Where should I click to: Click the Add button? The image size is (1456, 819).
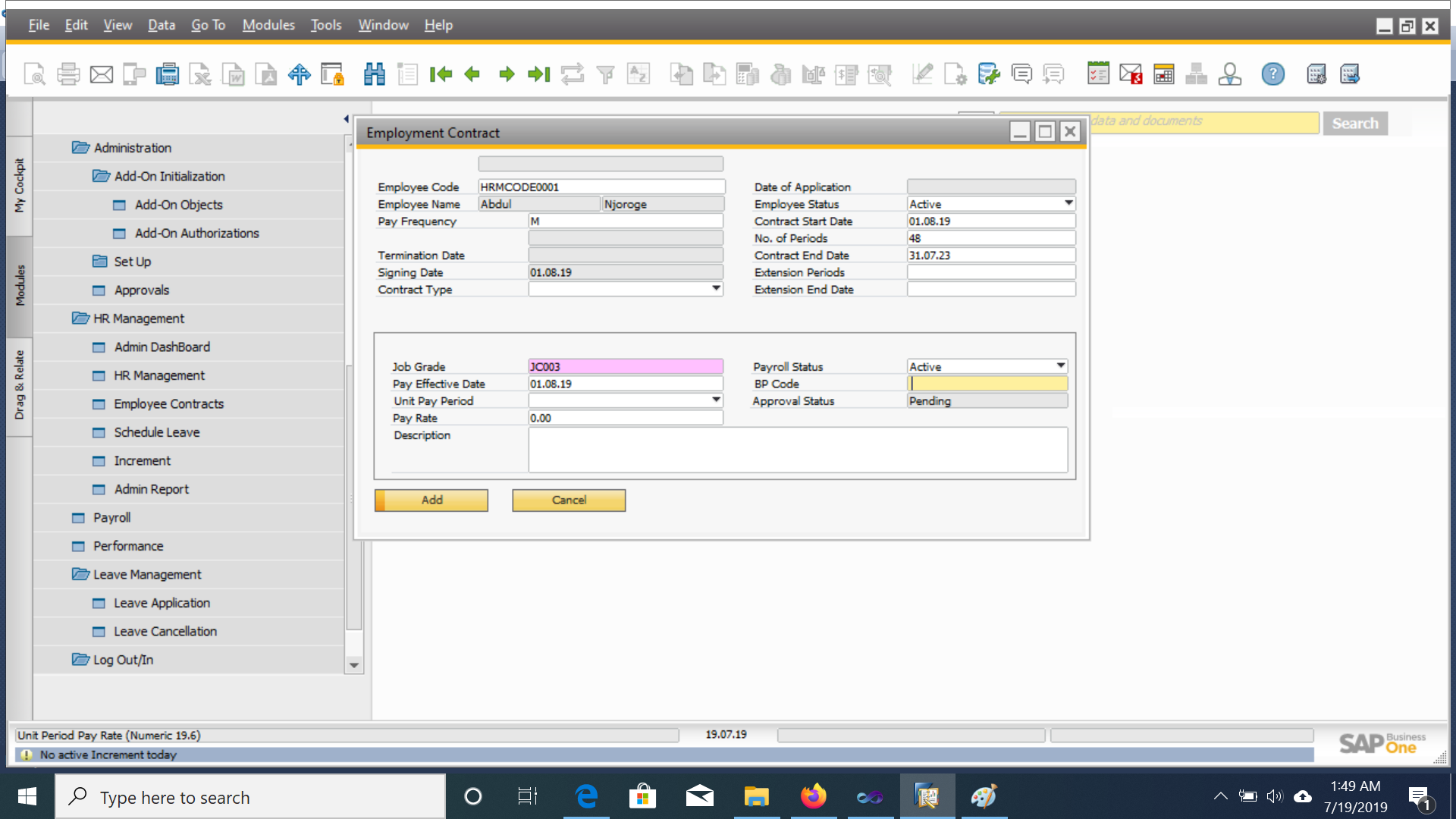(431, 500)
